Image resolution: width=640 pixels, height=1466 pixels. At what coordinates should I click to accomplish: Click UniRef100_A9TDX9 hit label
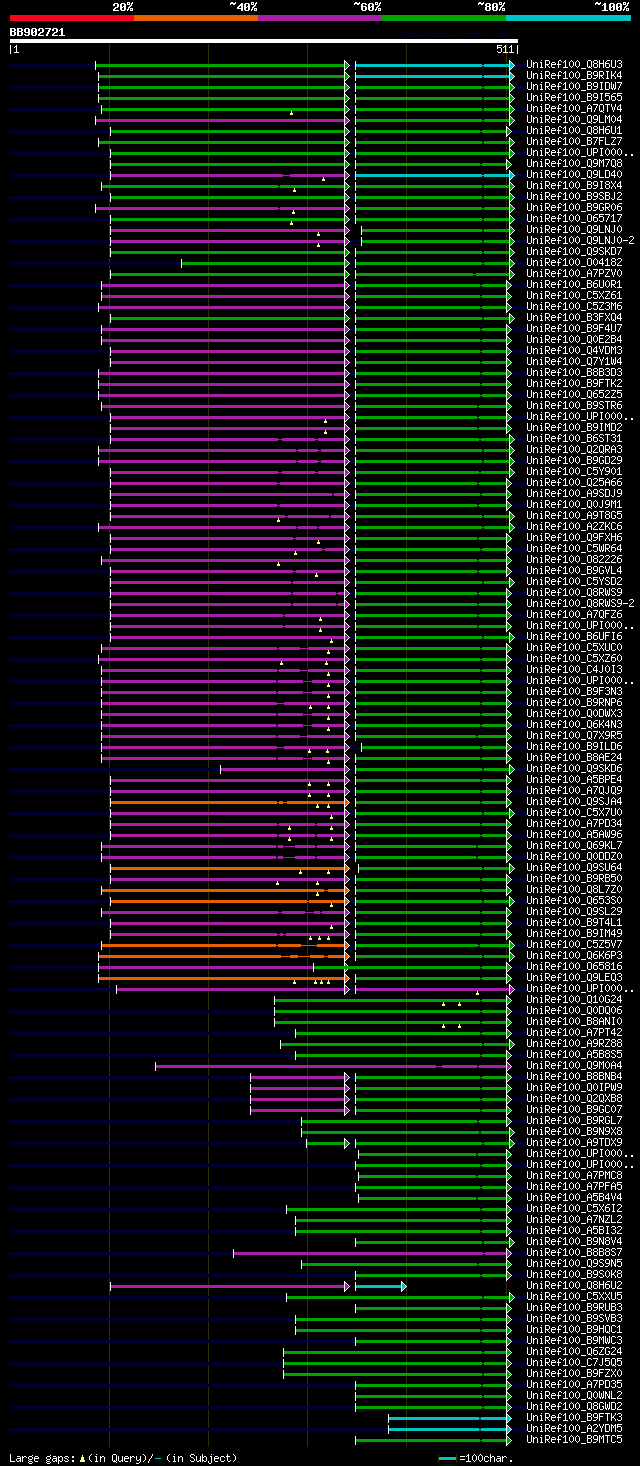tap(574, 1142)
